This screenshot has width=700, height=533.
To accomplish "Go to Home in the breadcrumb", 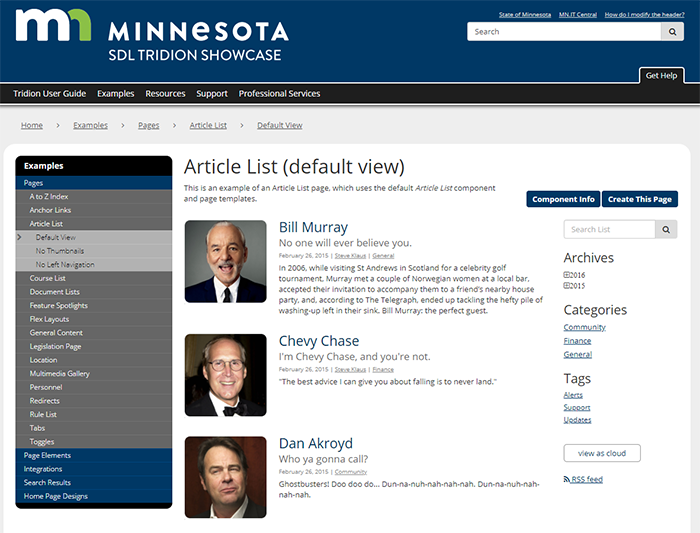I will pos(32,126).
